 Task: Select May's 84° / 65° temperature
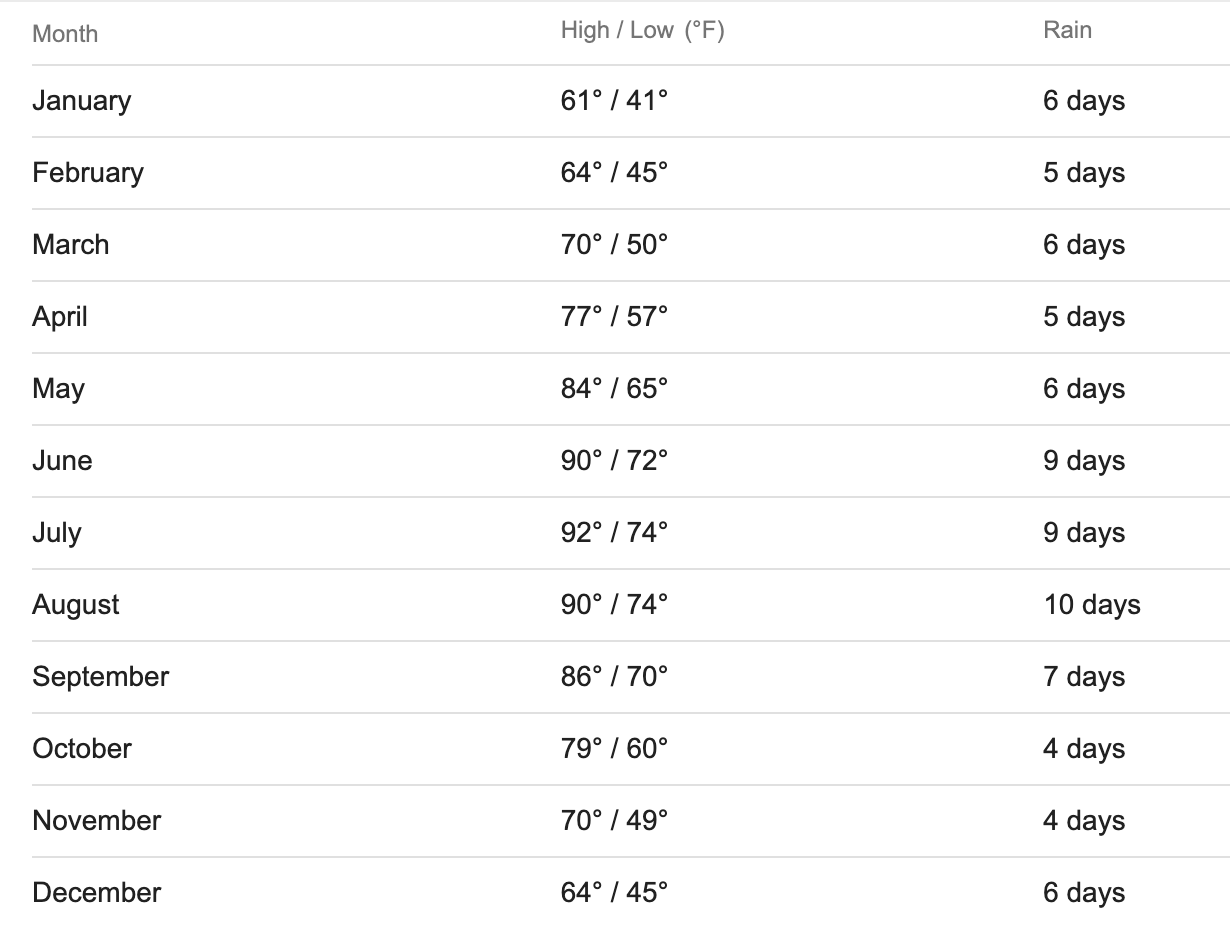pyautogui.click(x=614, y=389)
